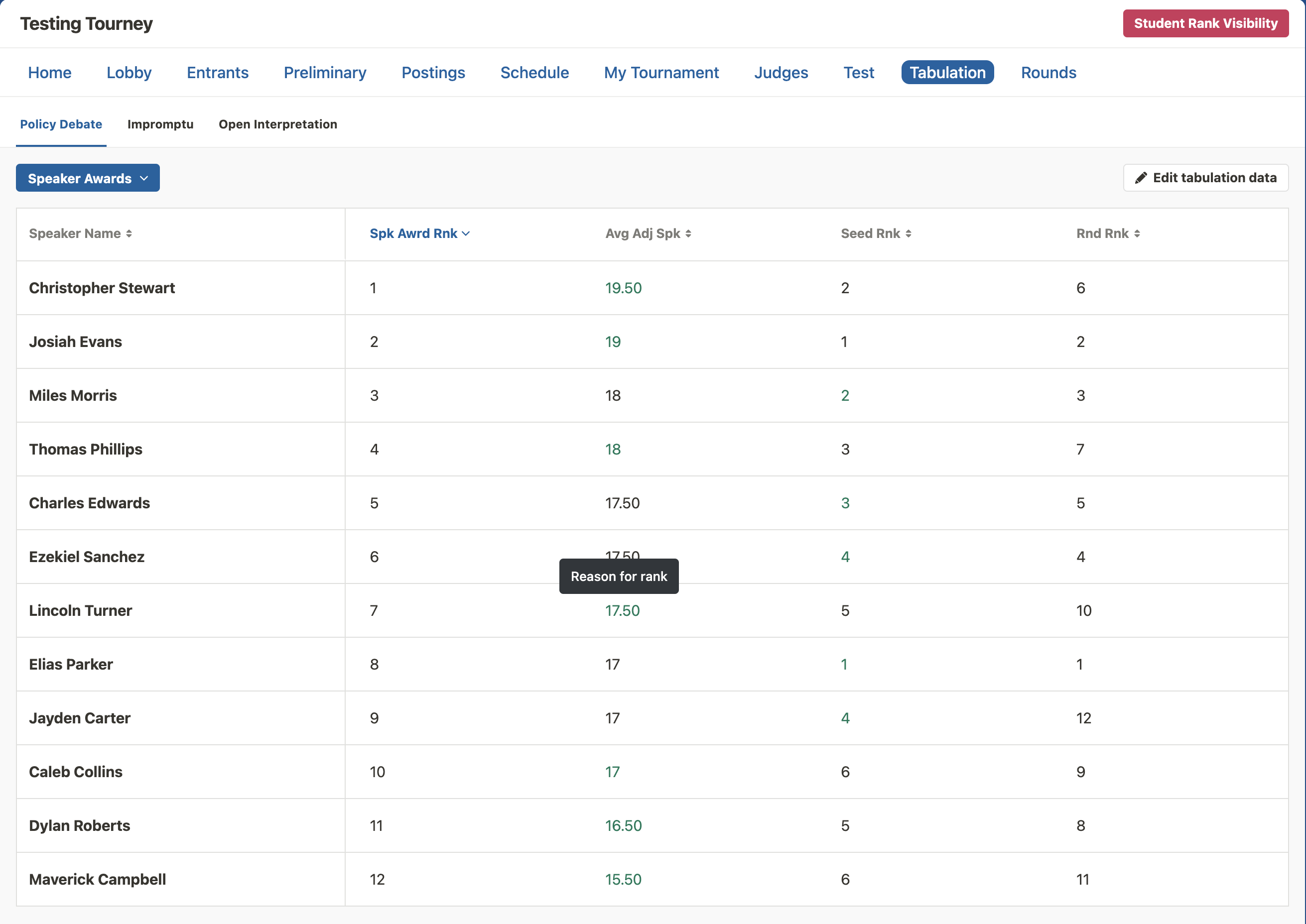Select the Dylan Roberts name cell
Image resolution: width=1306 pixels, height=924 pixels.
click(x=180, y=825)
